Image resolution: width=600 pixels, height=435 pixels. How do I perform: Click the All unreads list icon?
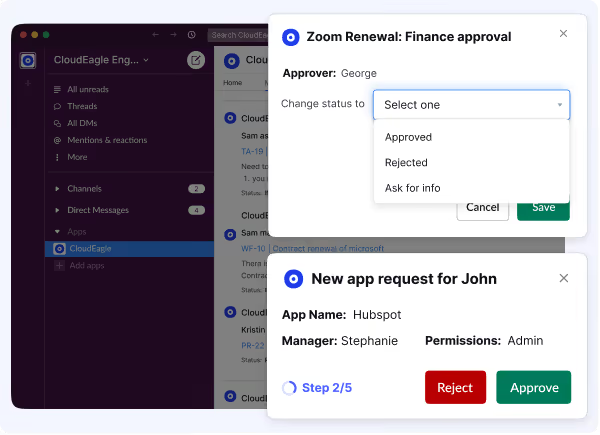[57, 90]
